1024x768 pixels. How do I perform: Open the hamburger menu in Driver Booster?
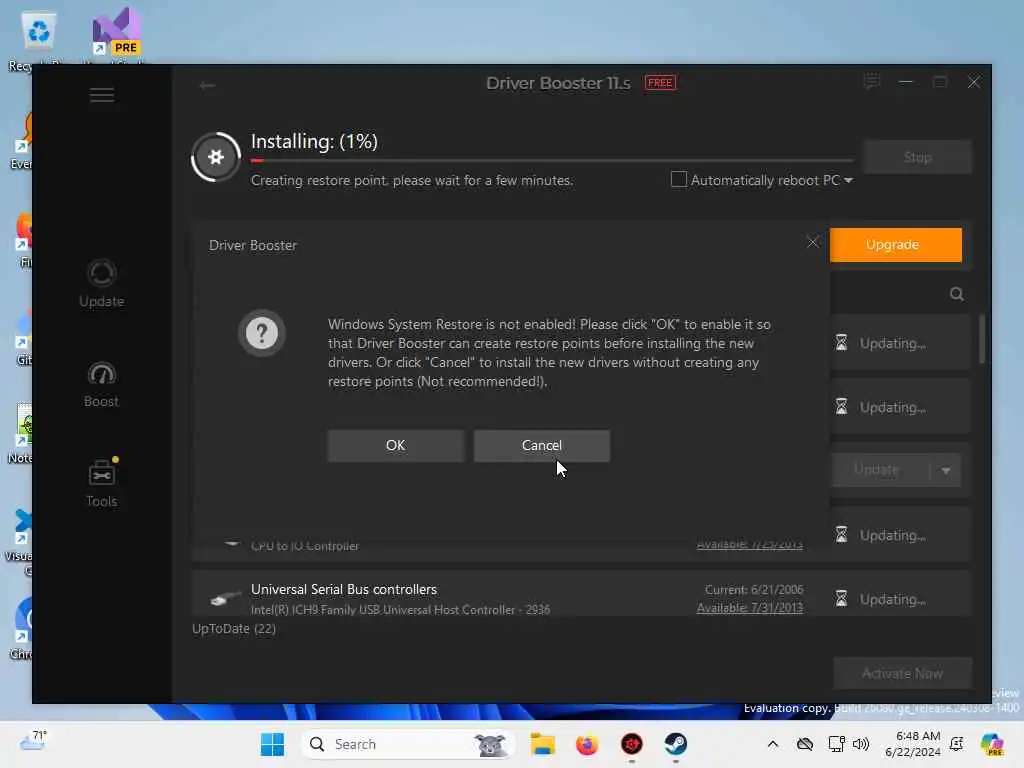click(102, 95)
